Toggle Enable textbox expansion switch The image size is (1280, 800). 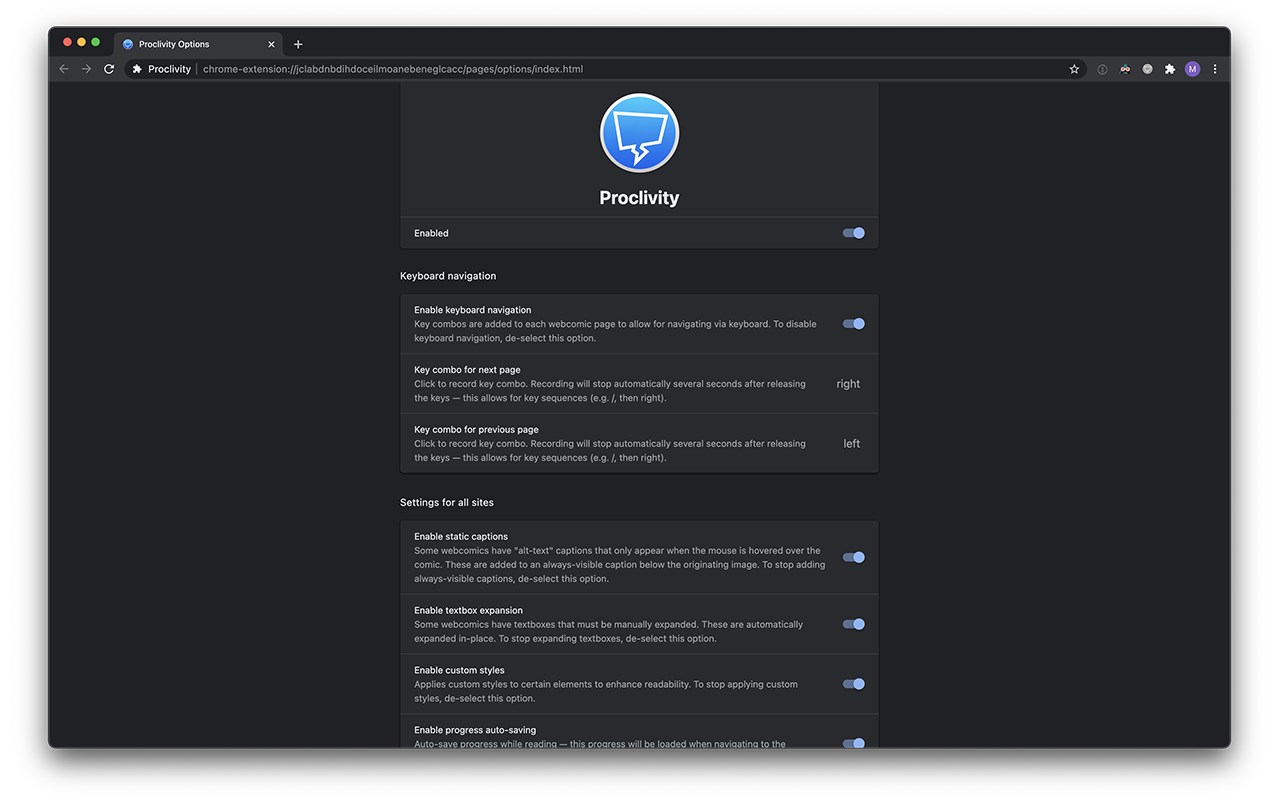point(853,624)
